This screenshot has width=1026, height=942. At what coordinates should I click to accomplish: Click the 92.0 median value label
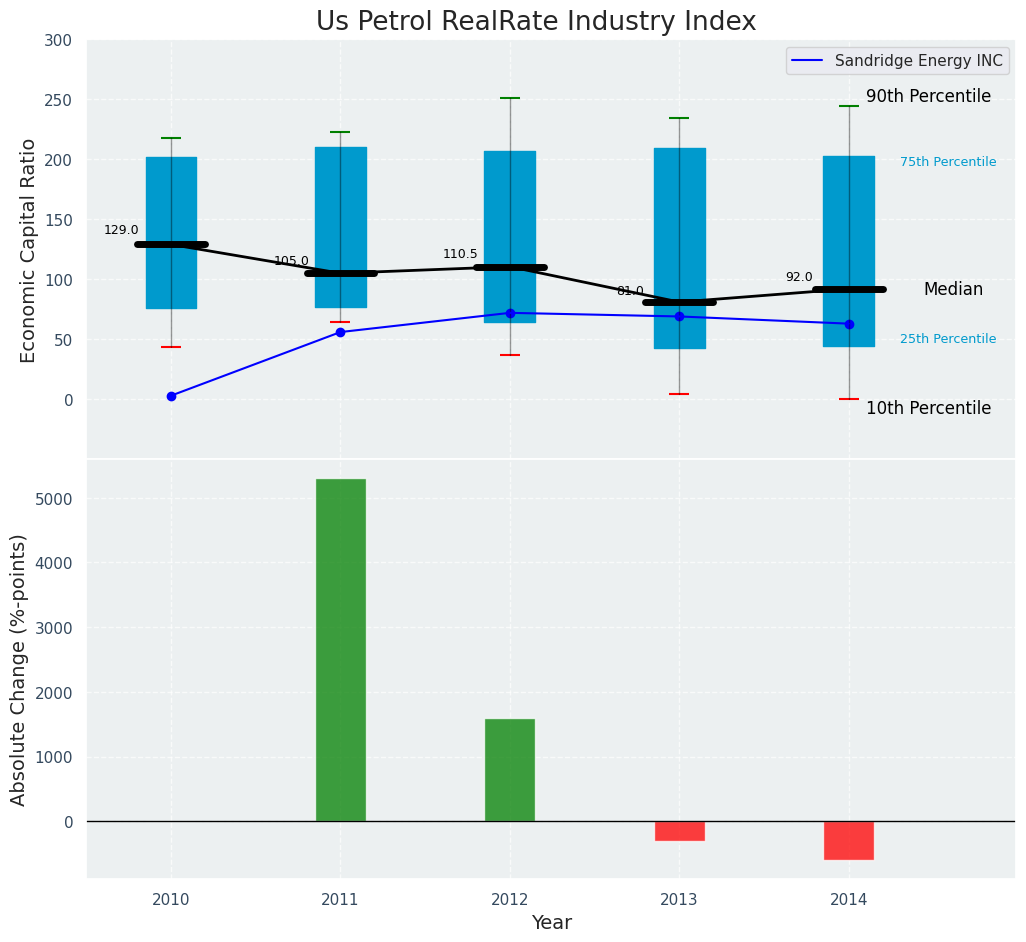[x=799, y=277]
